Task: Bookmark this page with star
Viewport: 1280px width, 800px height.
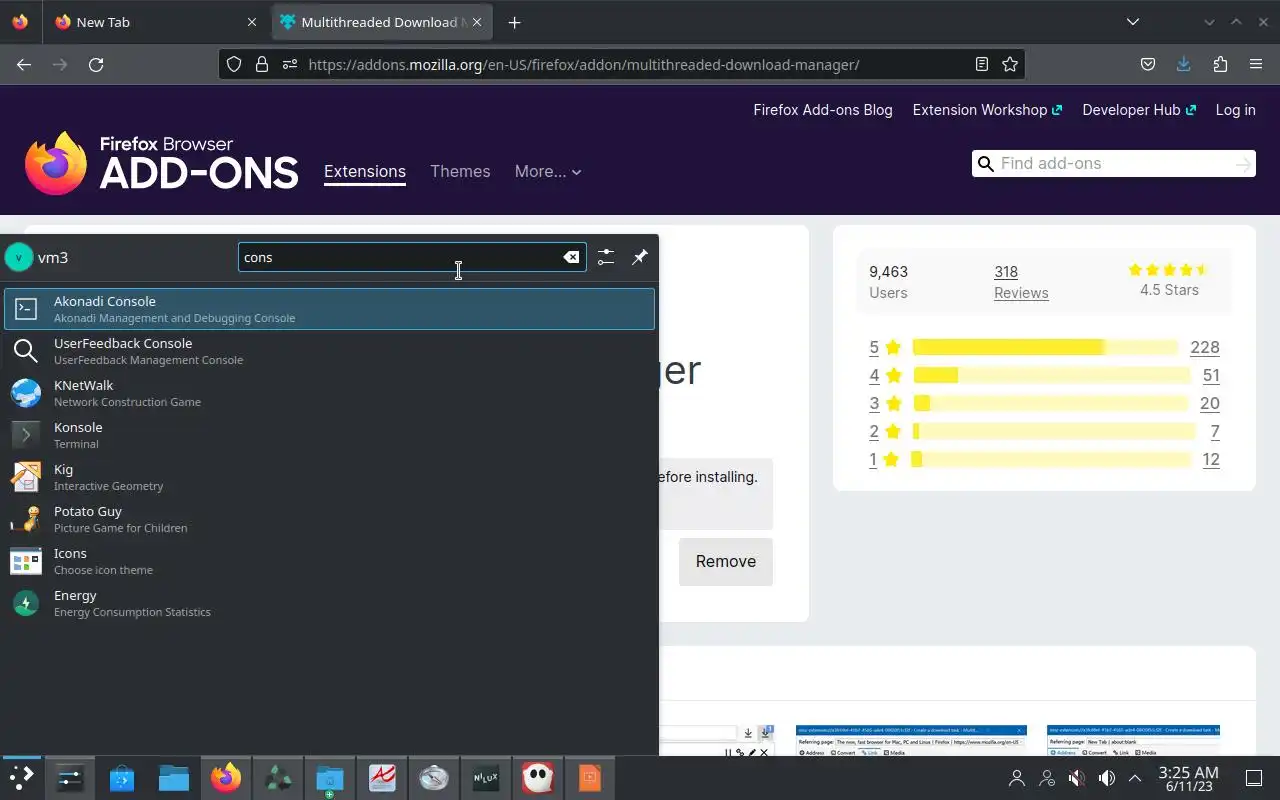Action: coord(1010,64)
